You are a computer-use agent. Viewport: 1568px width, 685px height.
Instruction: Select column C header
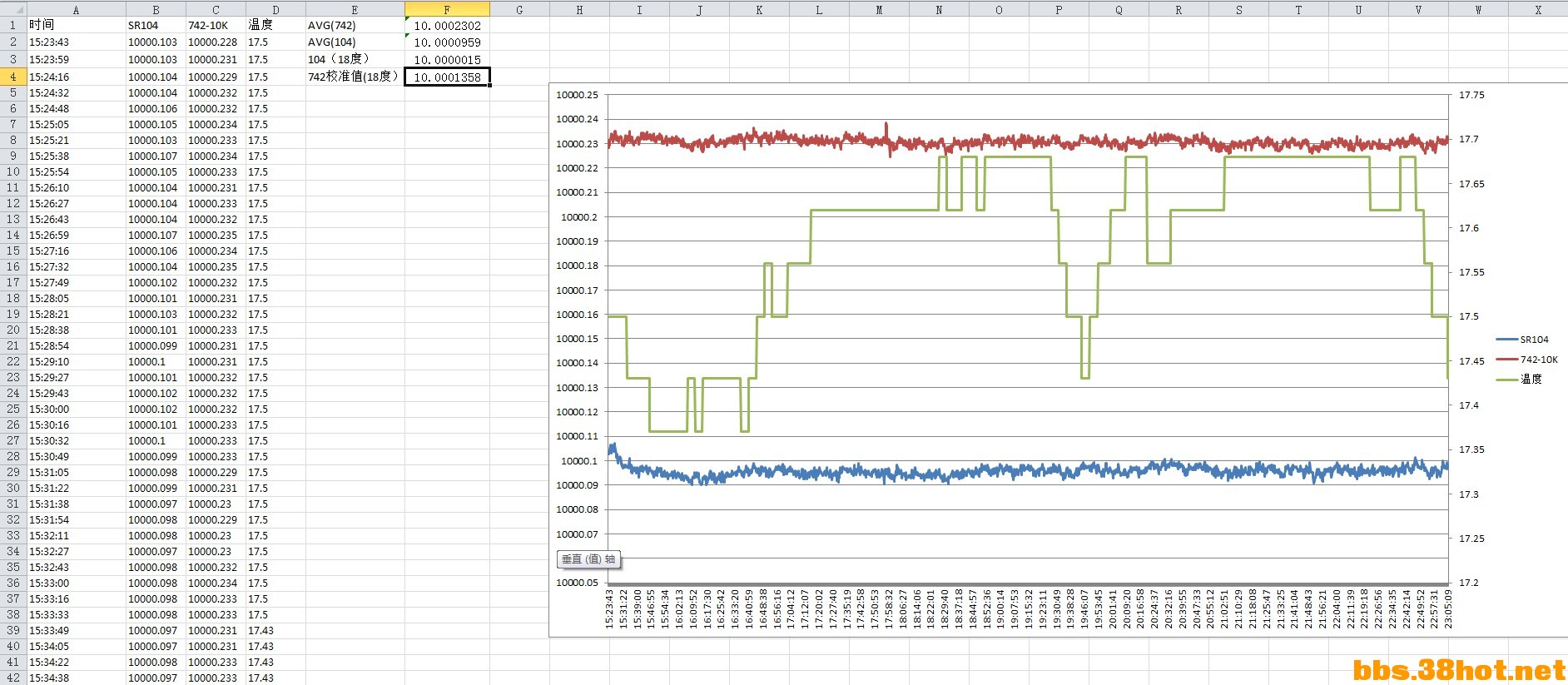coord(216,10)
